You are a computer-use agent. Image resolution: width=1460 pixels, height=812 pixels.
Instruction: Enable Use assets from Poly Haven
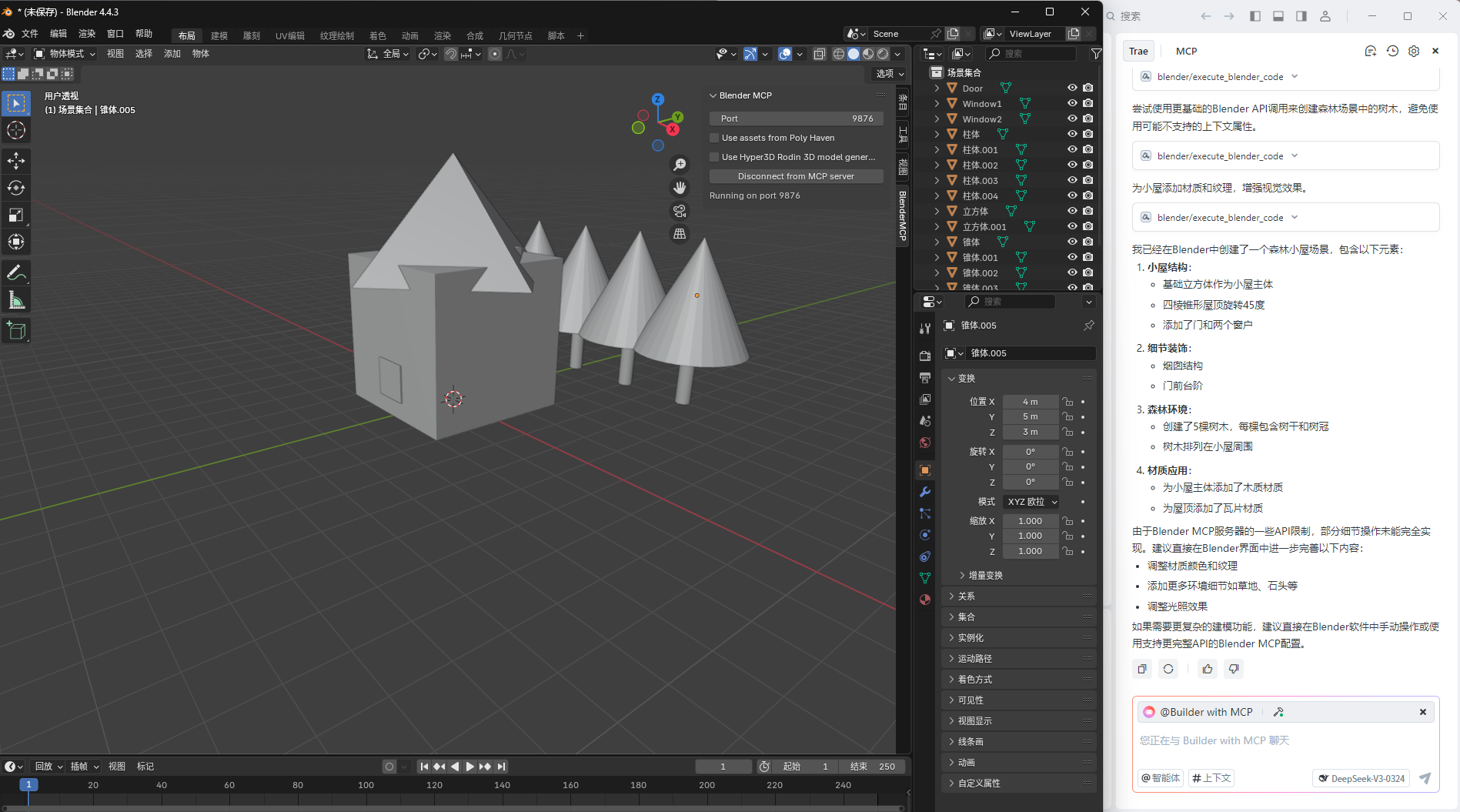click(x=714, y=138)
